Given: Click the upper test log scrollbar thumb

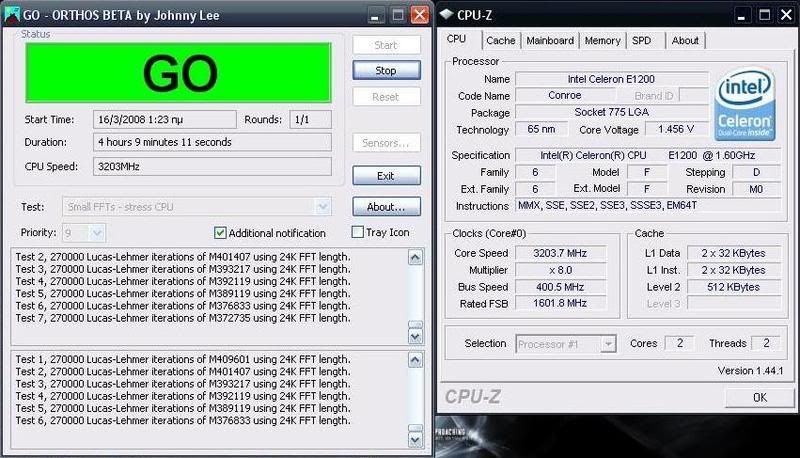Looking at the screenshot, I should pyautogui.click(x=415, y=324).
